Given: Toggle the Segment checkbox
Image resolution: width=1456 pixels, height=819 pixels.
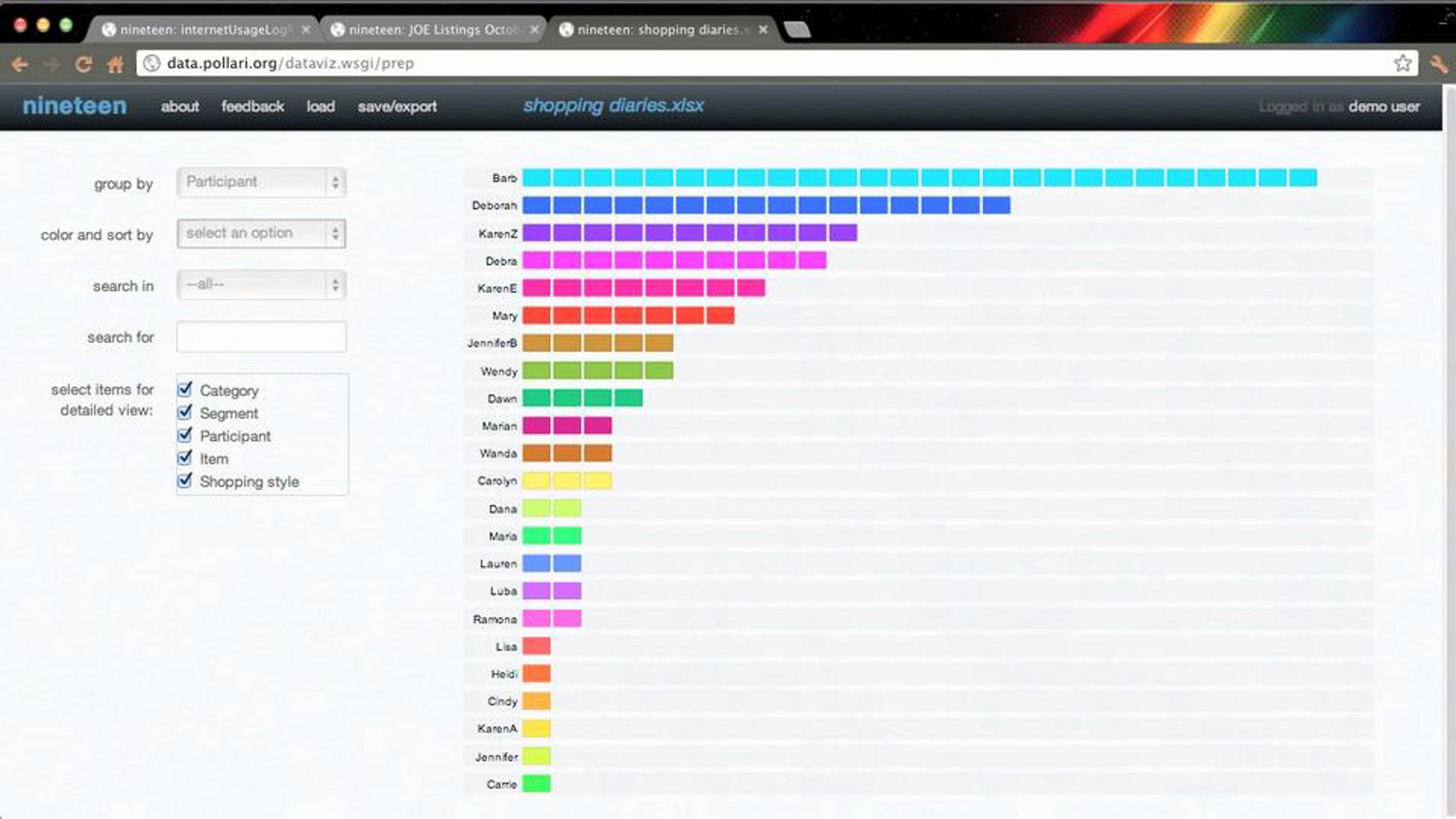Looking at the screenshot, I should 185,412.
